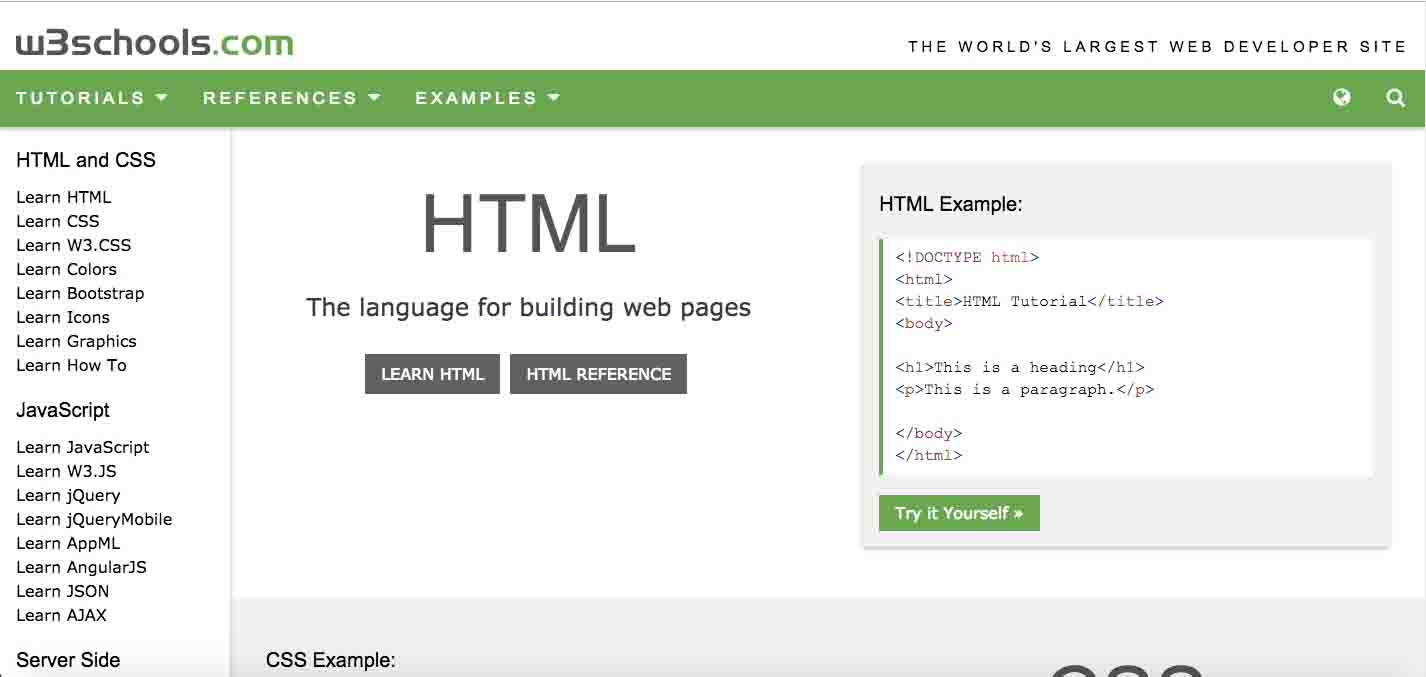The image size is (1426, 677).
Task: Click the 'CSS Example:' heading
Action: tap(331, 660)
